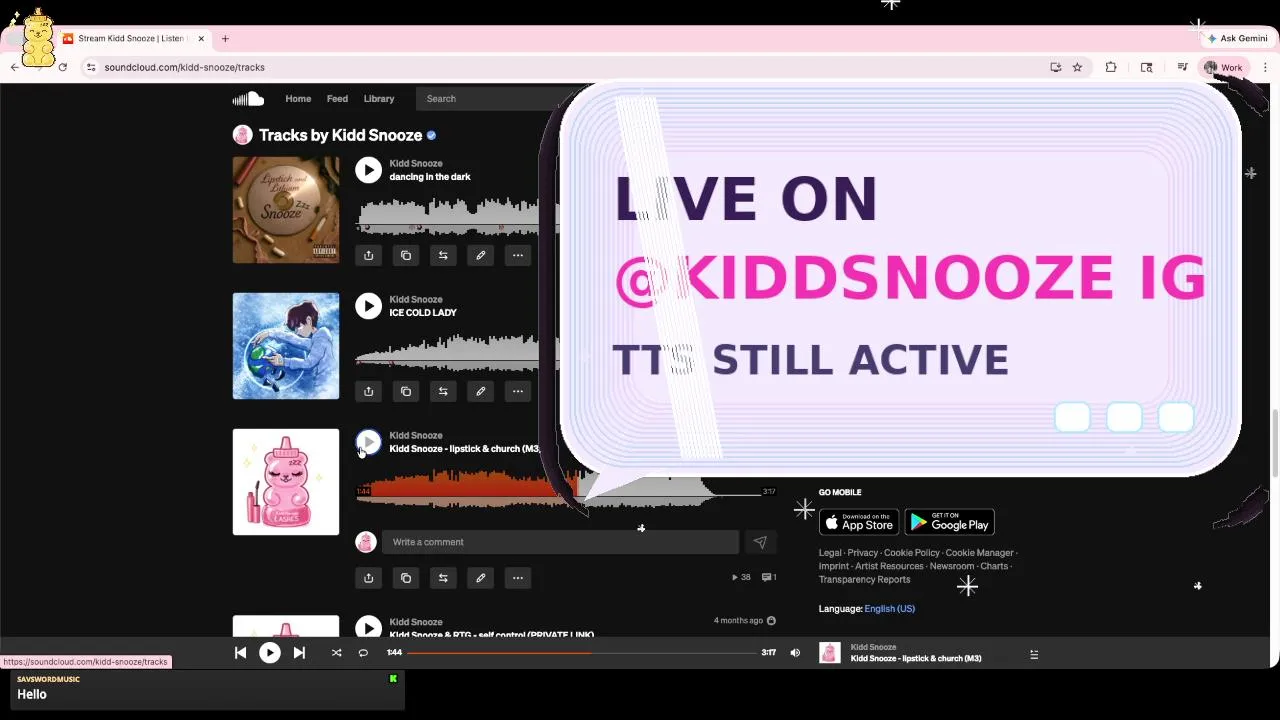
Task: Share the lipstick & church track
Action: tap(368, 577)
